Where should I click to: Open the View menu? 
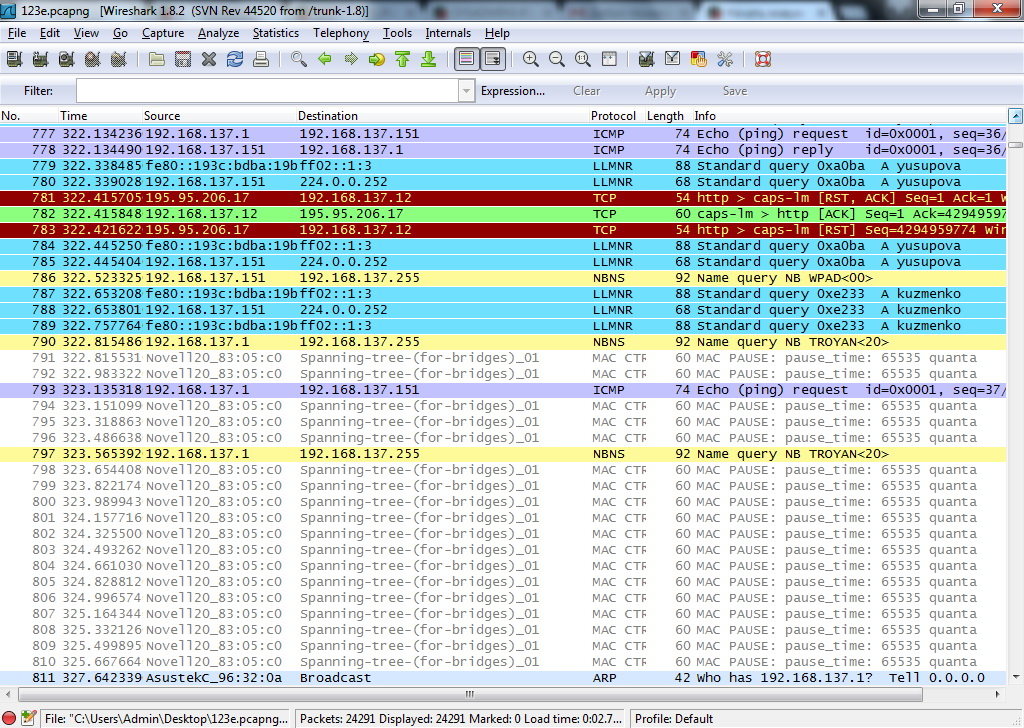[x=86, y=33]
